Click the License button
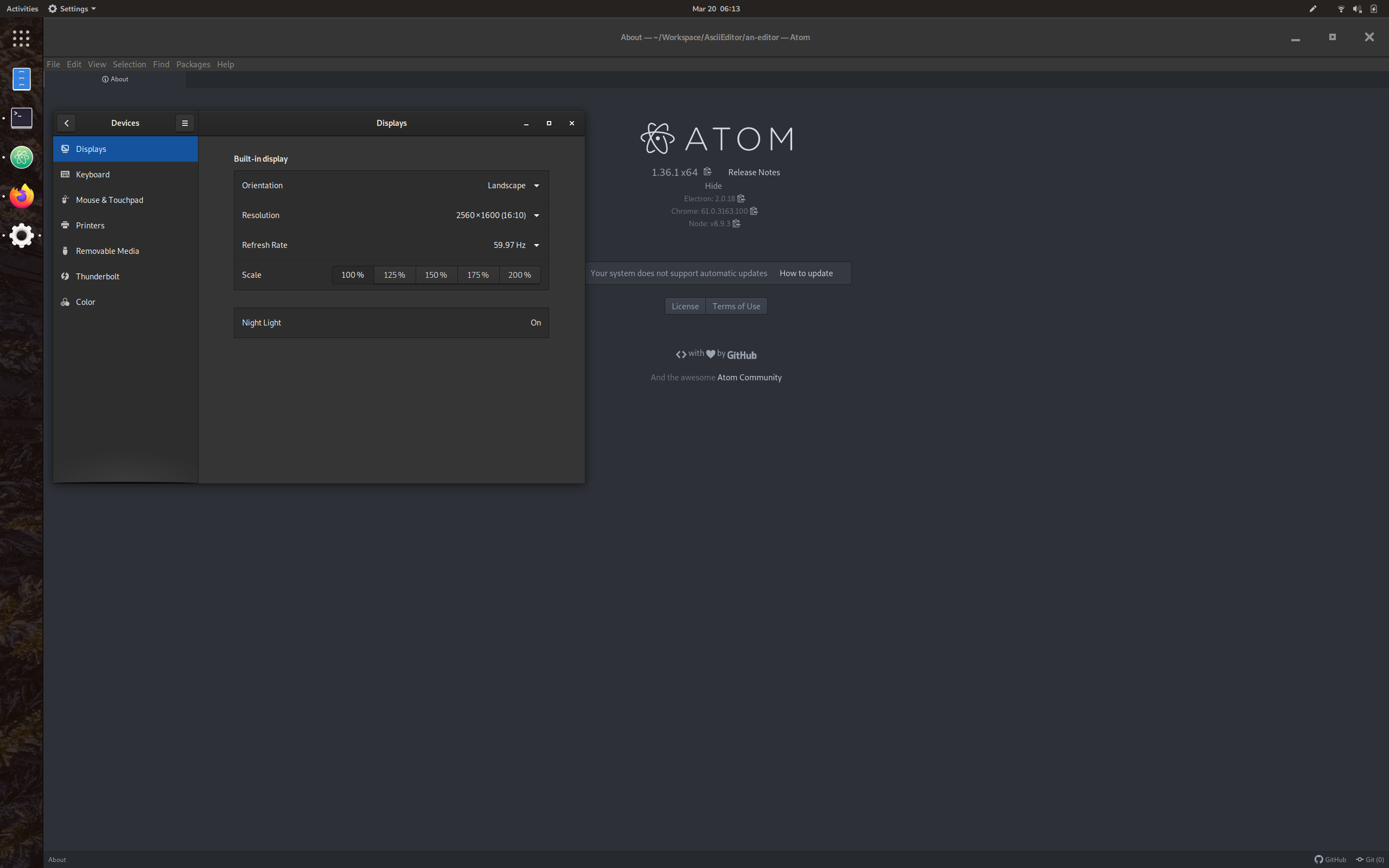 pos(685,306)
